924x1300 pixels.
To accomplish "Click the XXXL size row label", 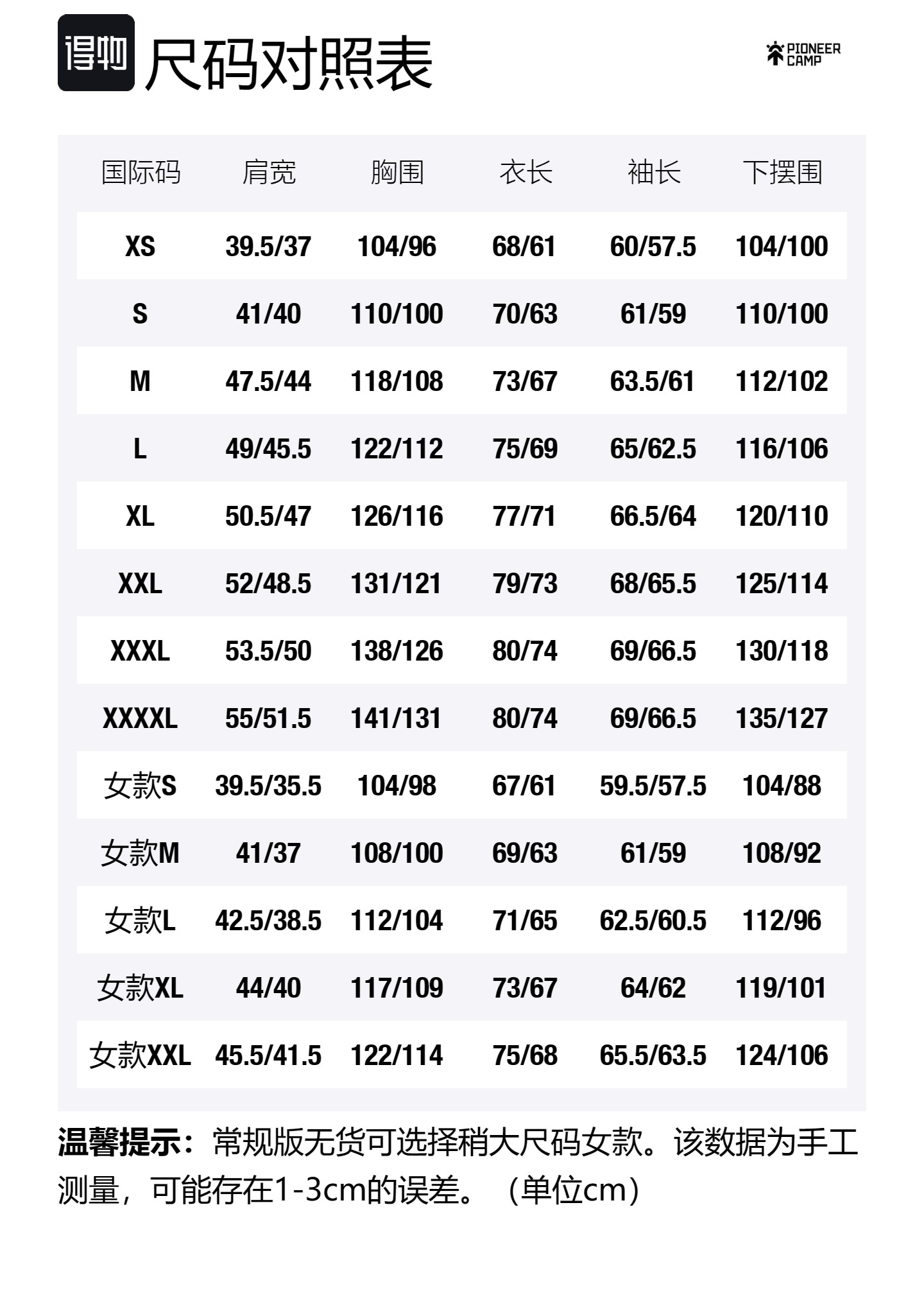I will (140, 651).
